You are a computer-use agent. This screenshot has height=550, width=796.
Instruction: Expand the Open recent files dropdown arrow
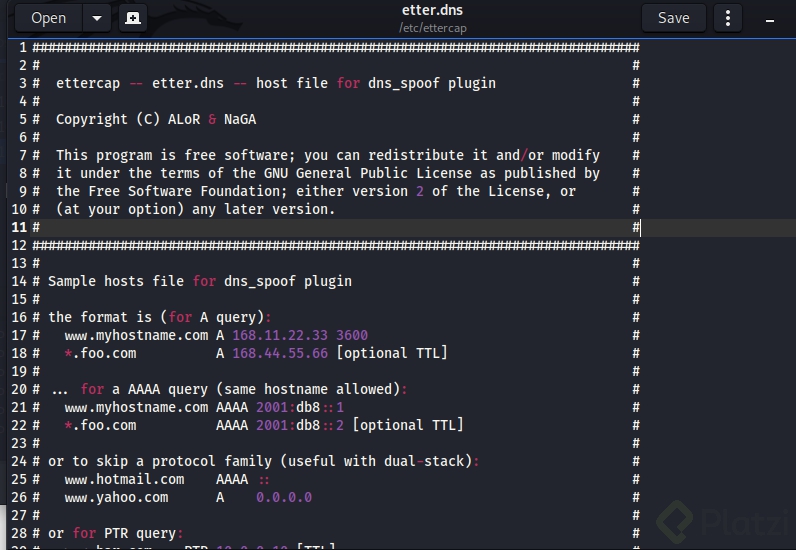point(97,18)
